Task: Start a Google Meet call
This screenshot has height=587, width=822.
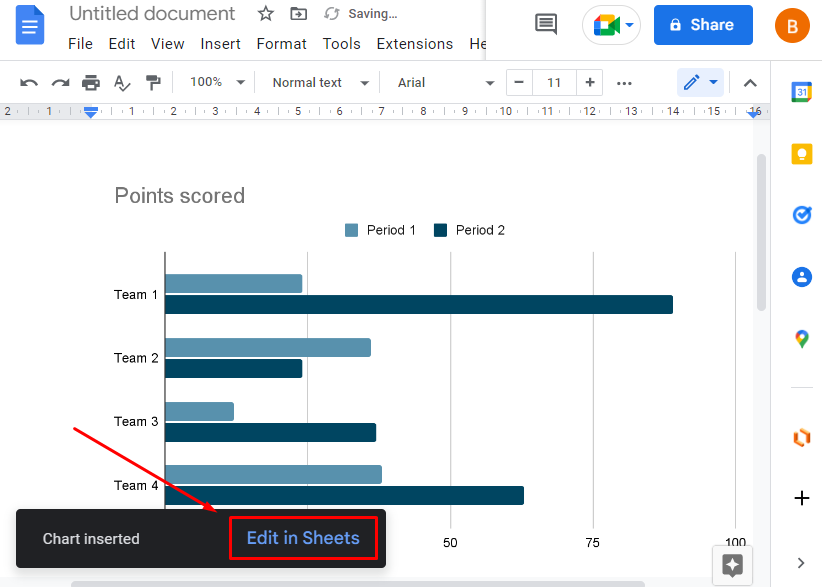Action: click(611, 25)
